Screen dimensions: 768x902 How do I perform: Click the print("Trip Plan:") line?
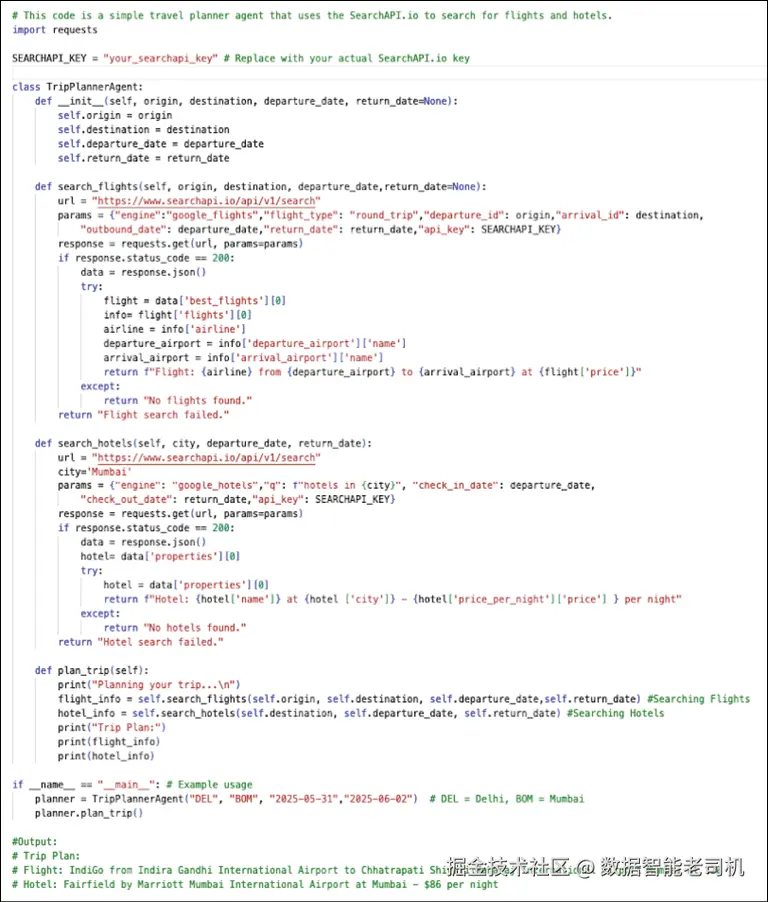click(112, 727)
